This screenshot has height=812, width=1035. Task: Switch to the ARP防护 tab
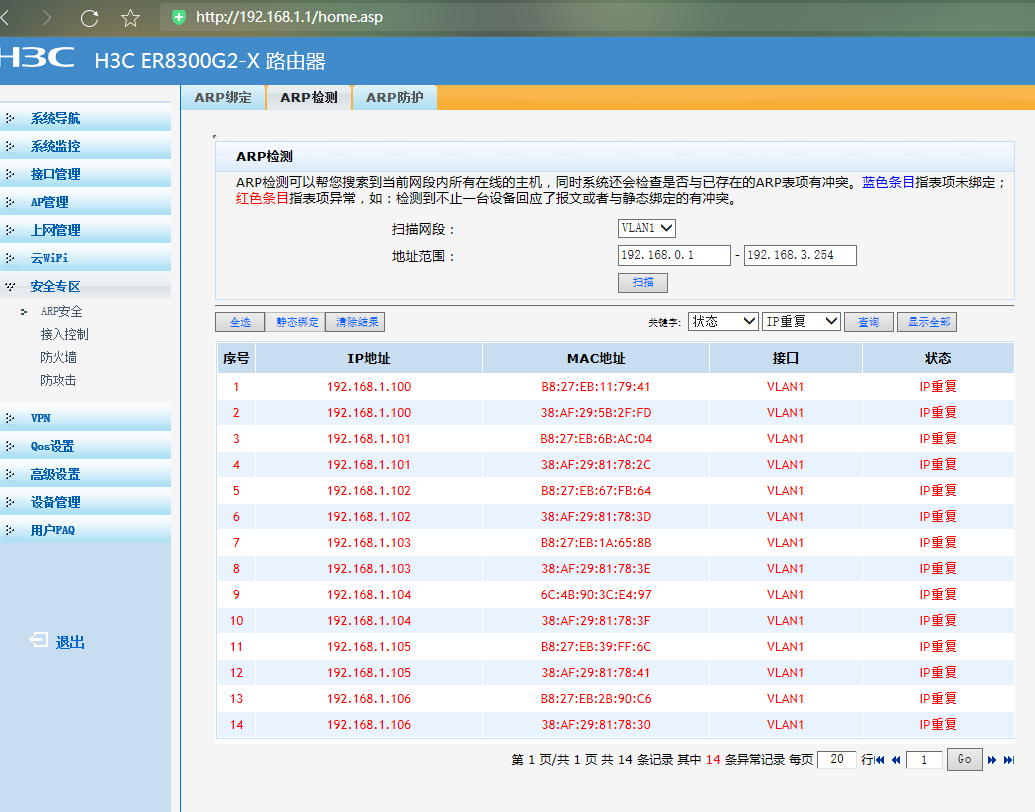394,97
